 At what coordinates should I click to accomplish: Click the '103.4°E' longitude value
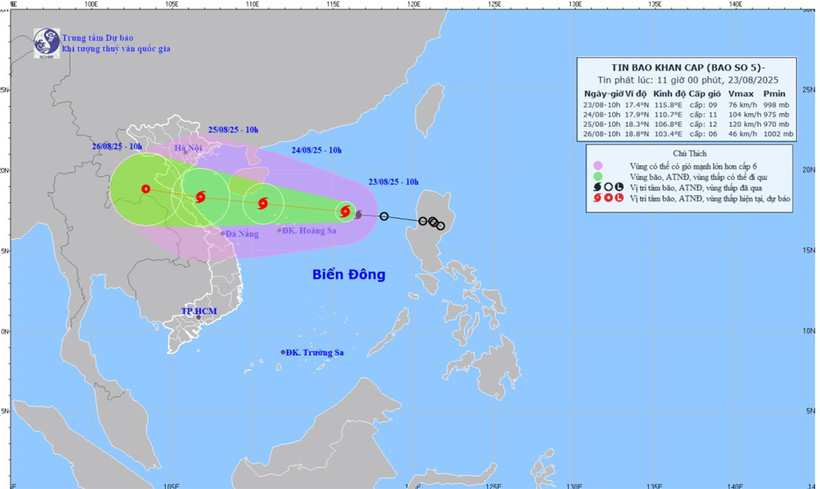(x=668, y=134)
